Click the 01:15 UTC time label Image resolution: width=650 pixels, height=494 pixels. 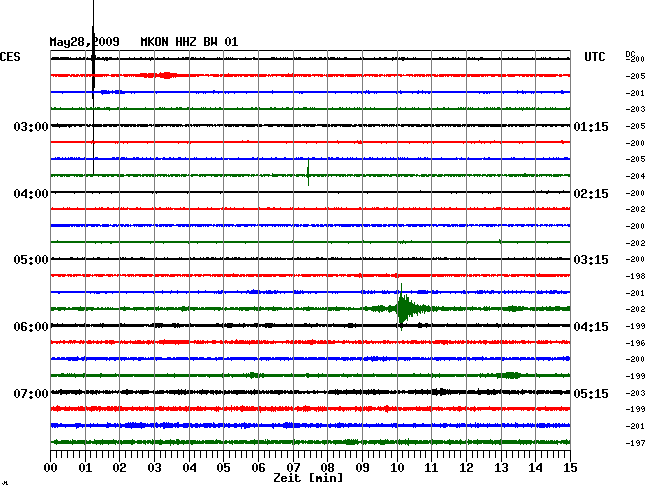coord(591,126)
